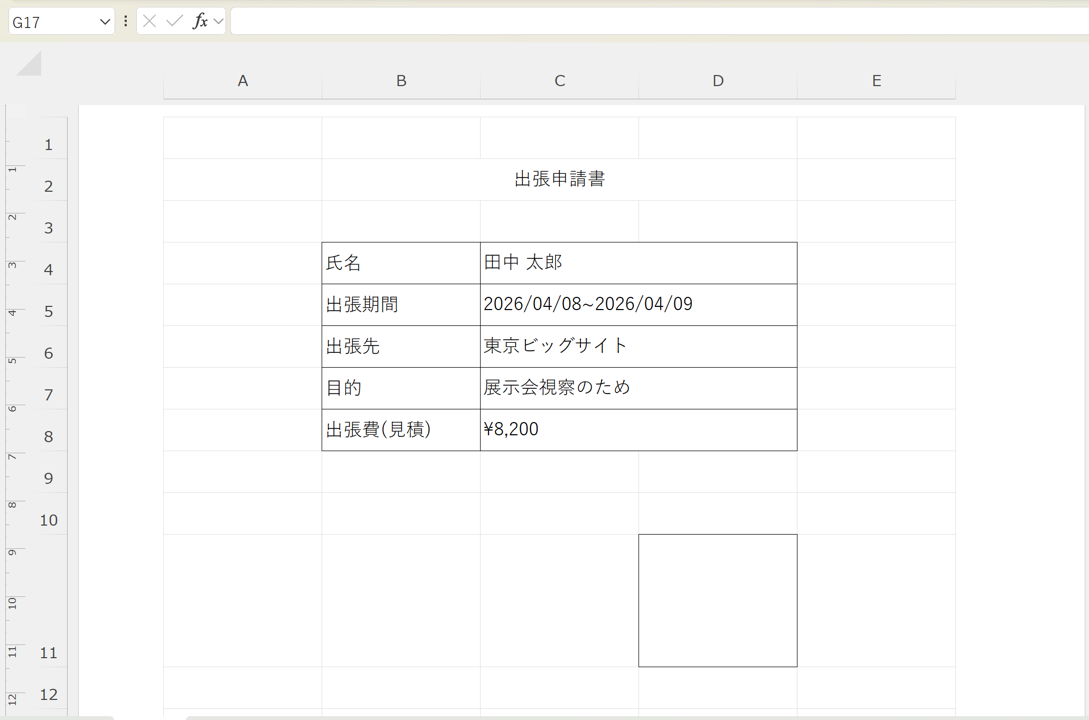Select column header E
The image size is (1089, 720).
(x=876, y=81)
